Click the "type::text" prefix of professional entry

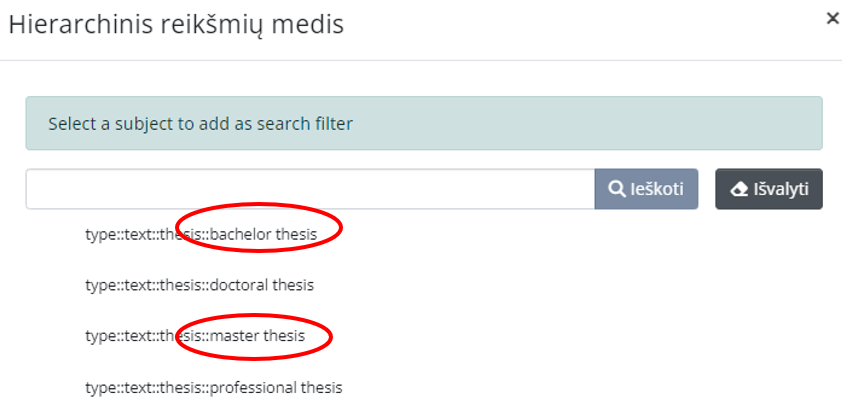coord(113,387)
